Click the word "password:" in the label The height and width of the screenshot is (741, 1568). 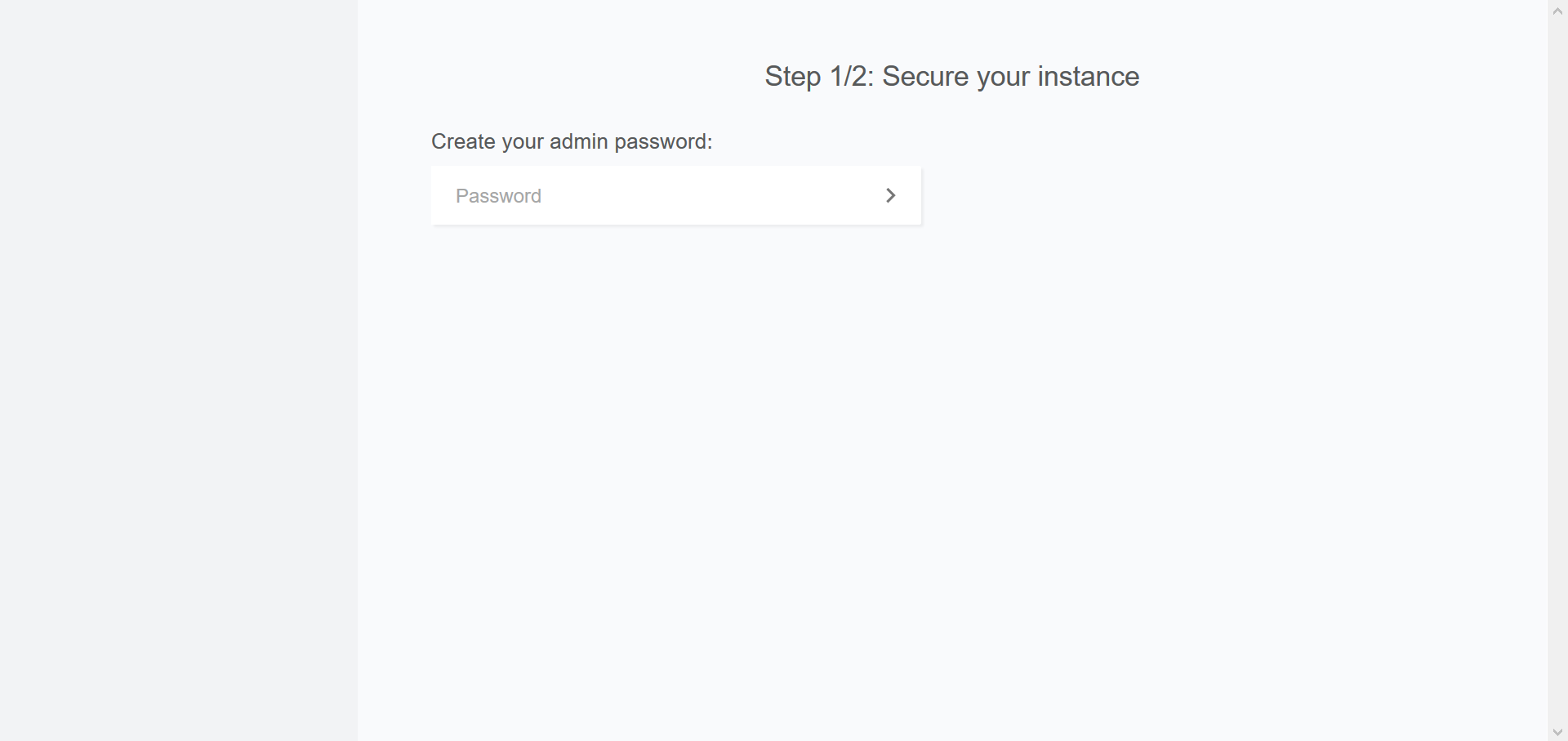[x=663, y=141]
